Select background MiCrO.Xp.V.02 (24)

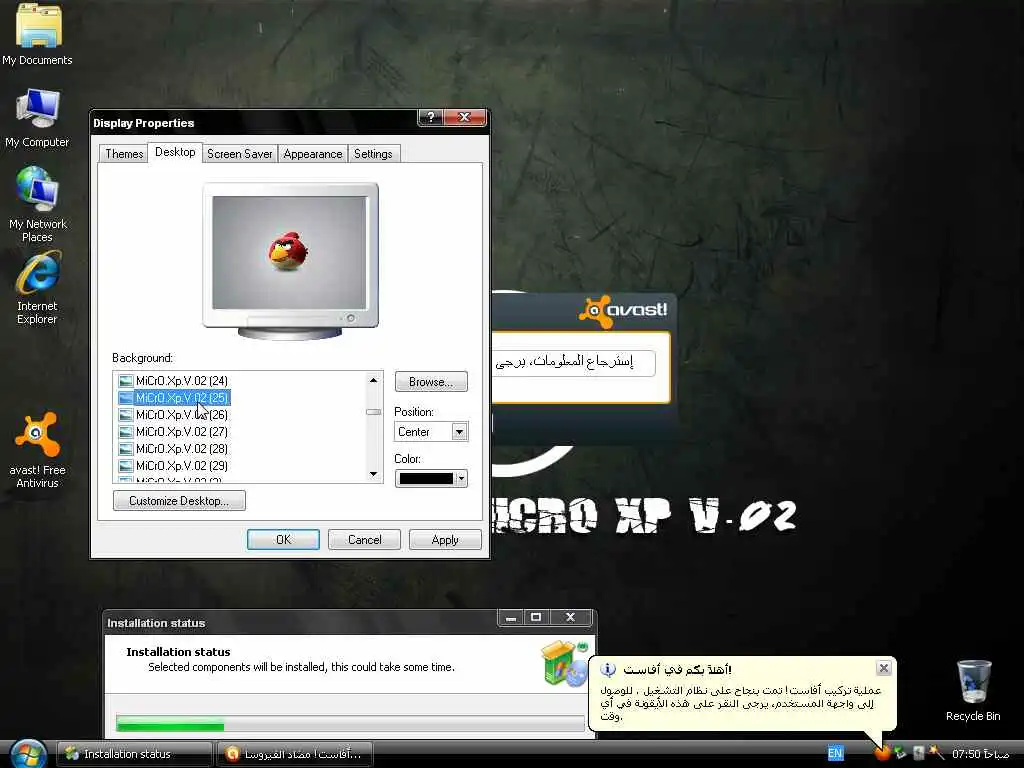pyautogui.click(x=182, y=381)
